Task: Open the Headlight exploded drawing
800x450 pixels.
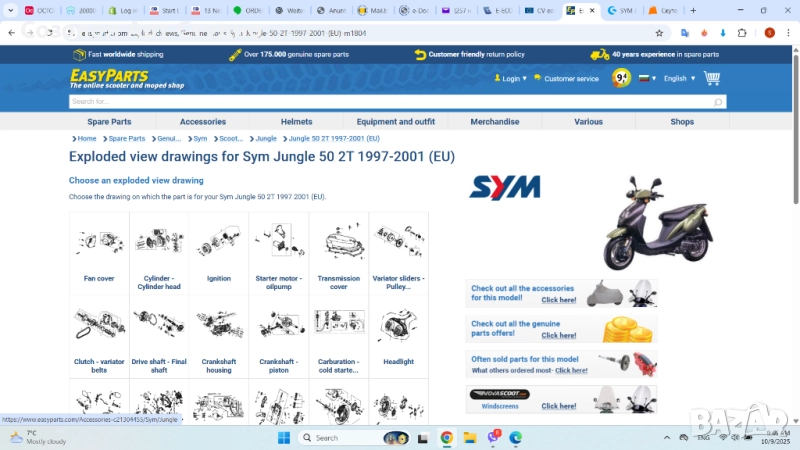Action: [398, 337]
